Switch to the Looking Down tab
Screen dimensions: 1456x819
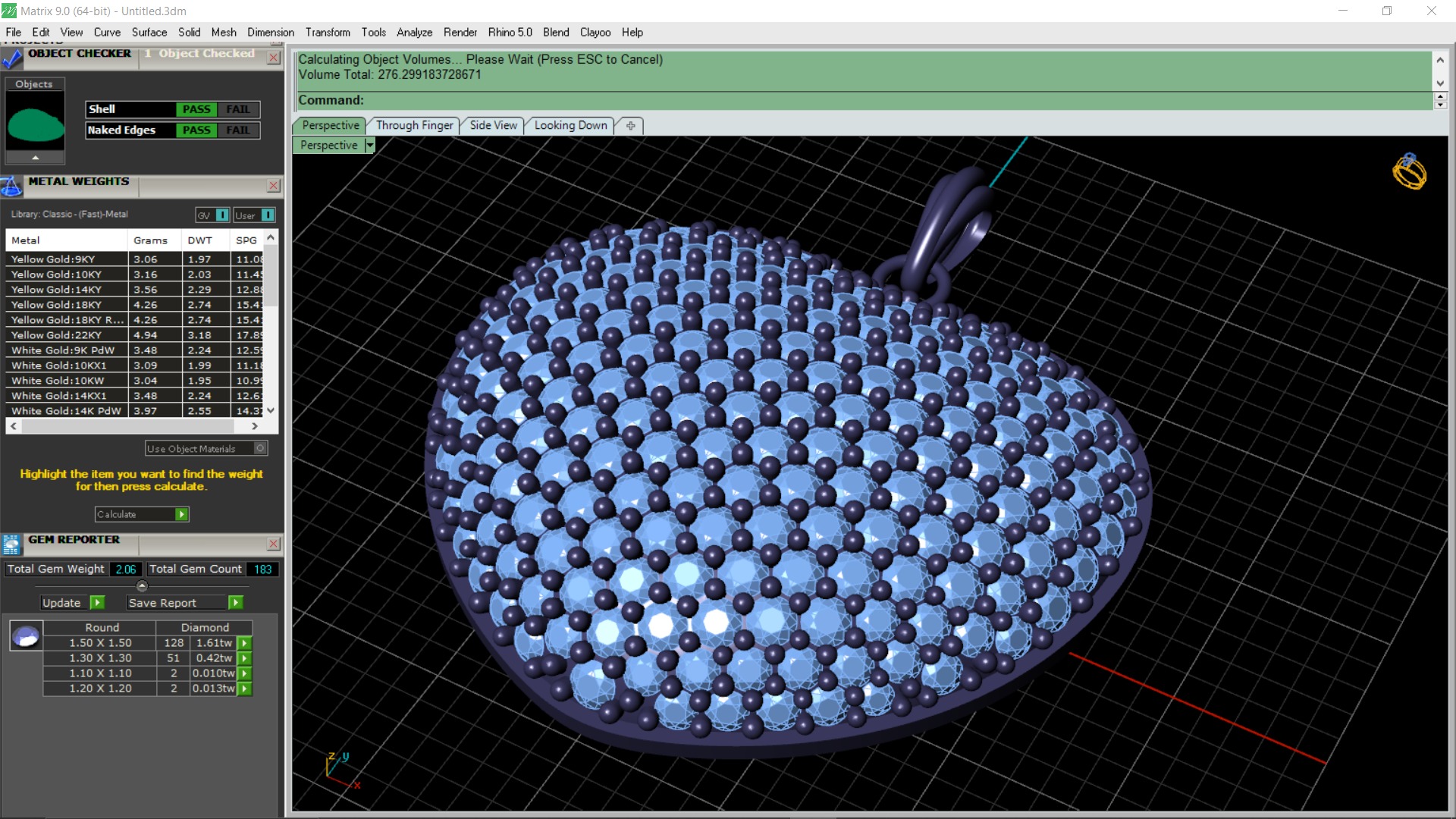click(x=570, y=126)
